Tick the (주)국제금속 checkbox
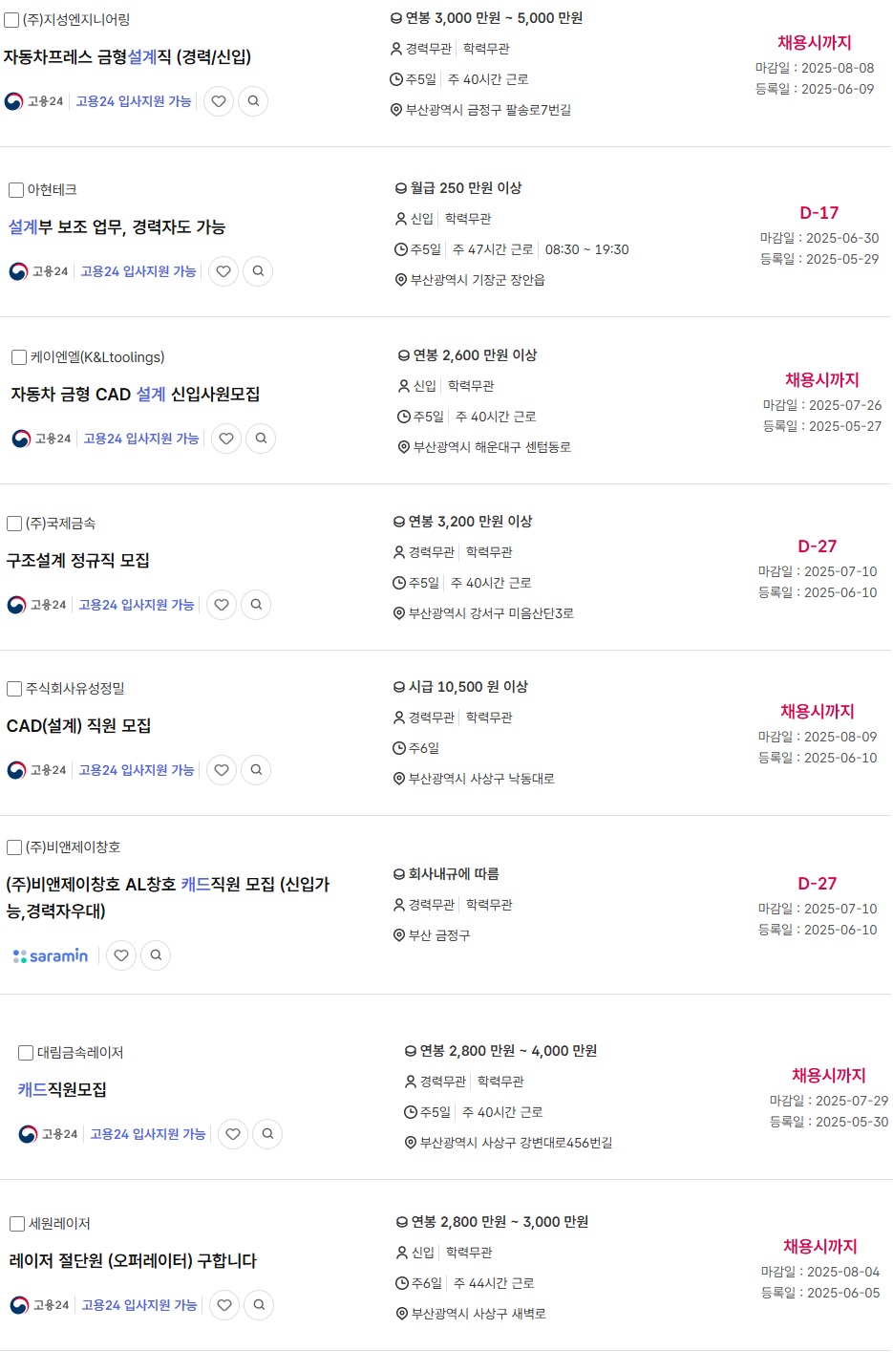 tap(14, 524)
